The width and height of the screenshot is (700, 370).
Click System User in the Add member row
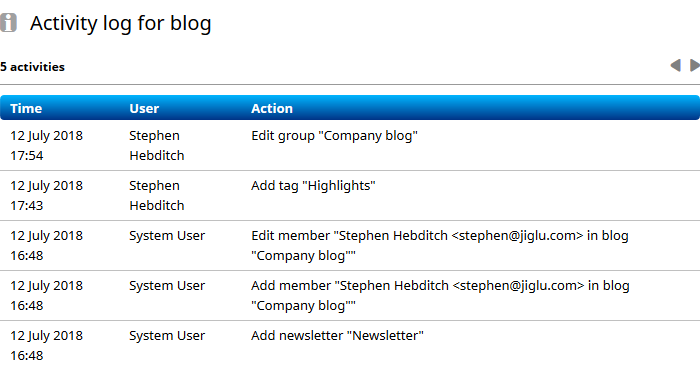click(167, 286)
